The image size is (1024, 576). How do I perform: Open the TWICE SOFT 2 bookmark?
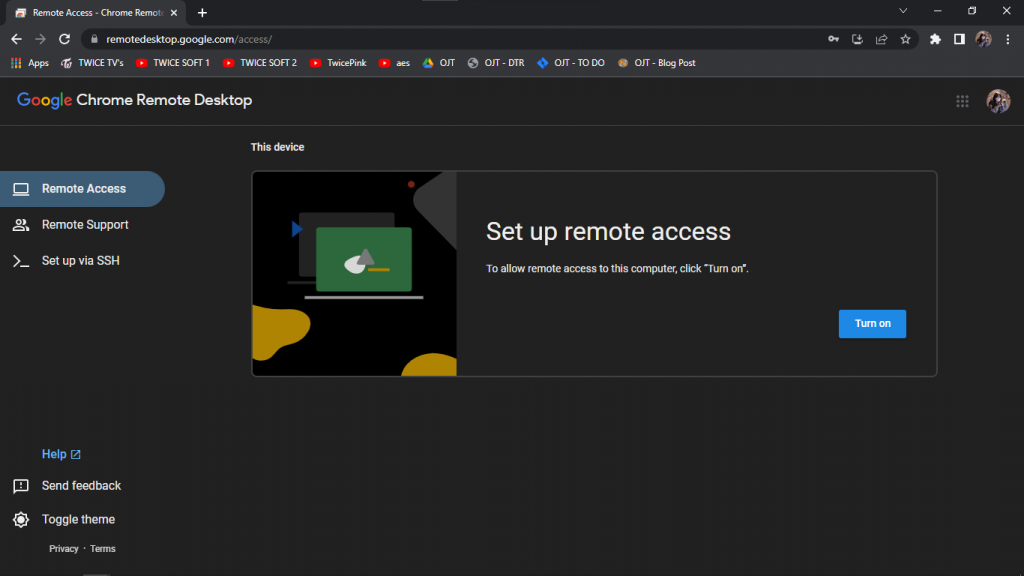tap(260, 63)
